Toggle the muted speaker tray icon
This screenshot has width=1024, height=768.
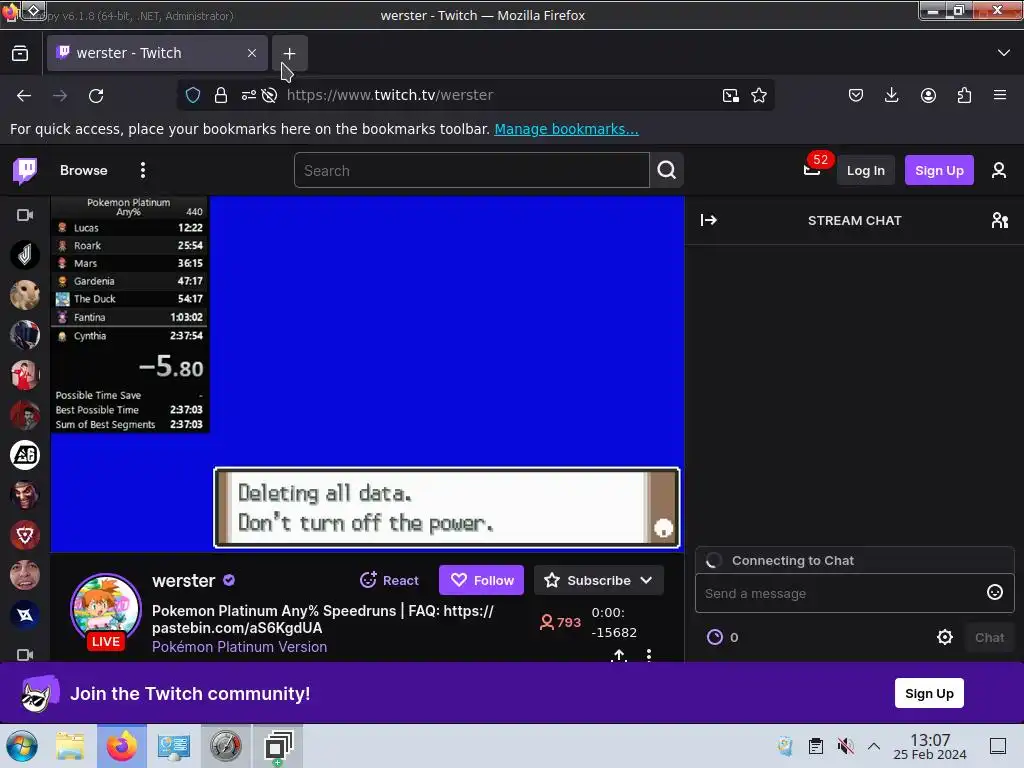click(x=845, y=746)
